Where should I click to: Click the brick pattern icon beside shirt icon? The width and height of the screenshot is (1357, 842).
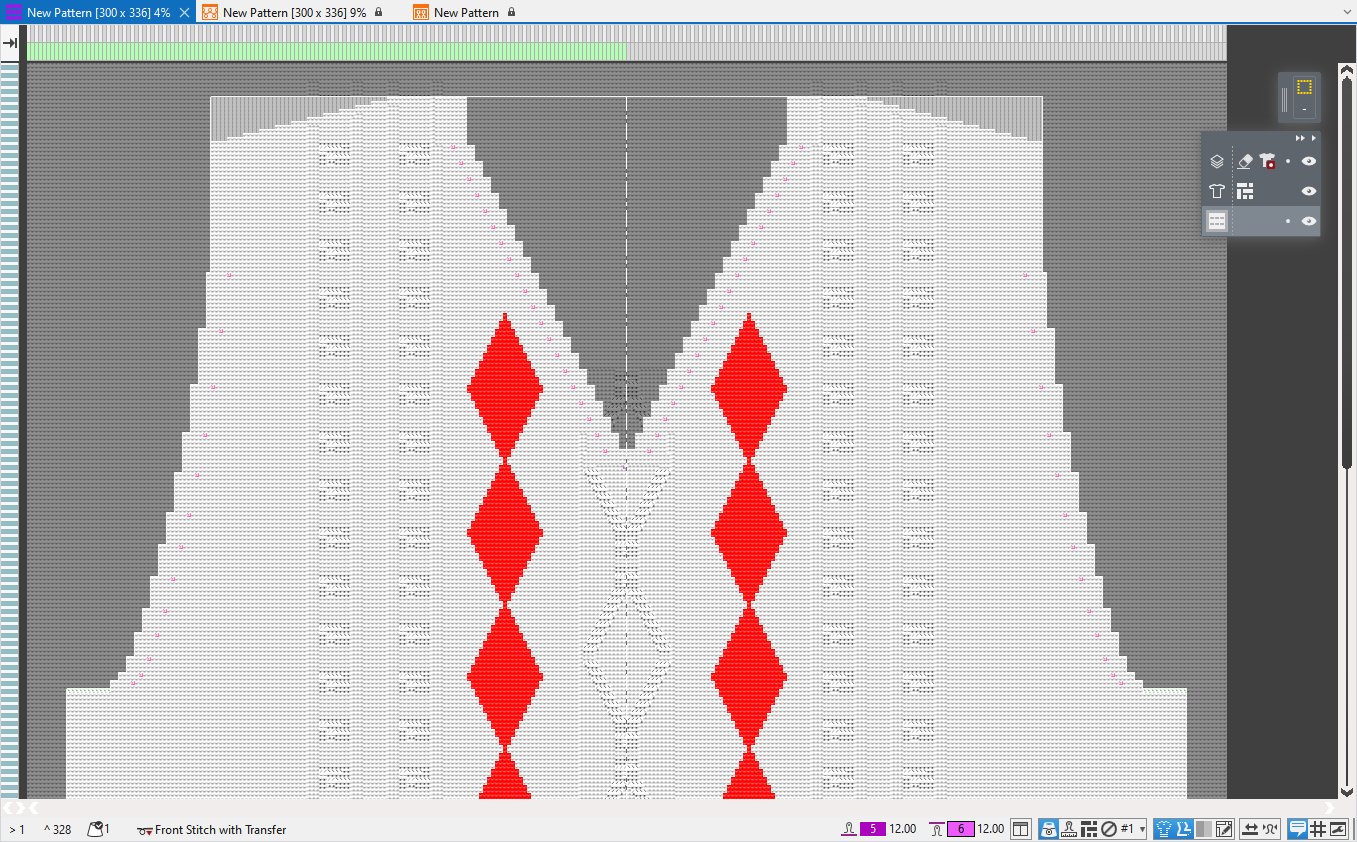[x=1244, y=191]
